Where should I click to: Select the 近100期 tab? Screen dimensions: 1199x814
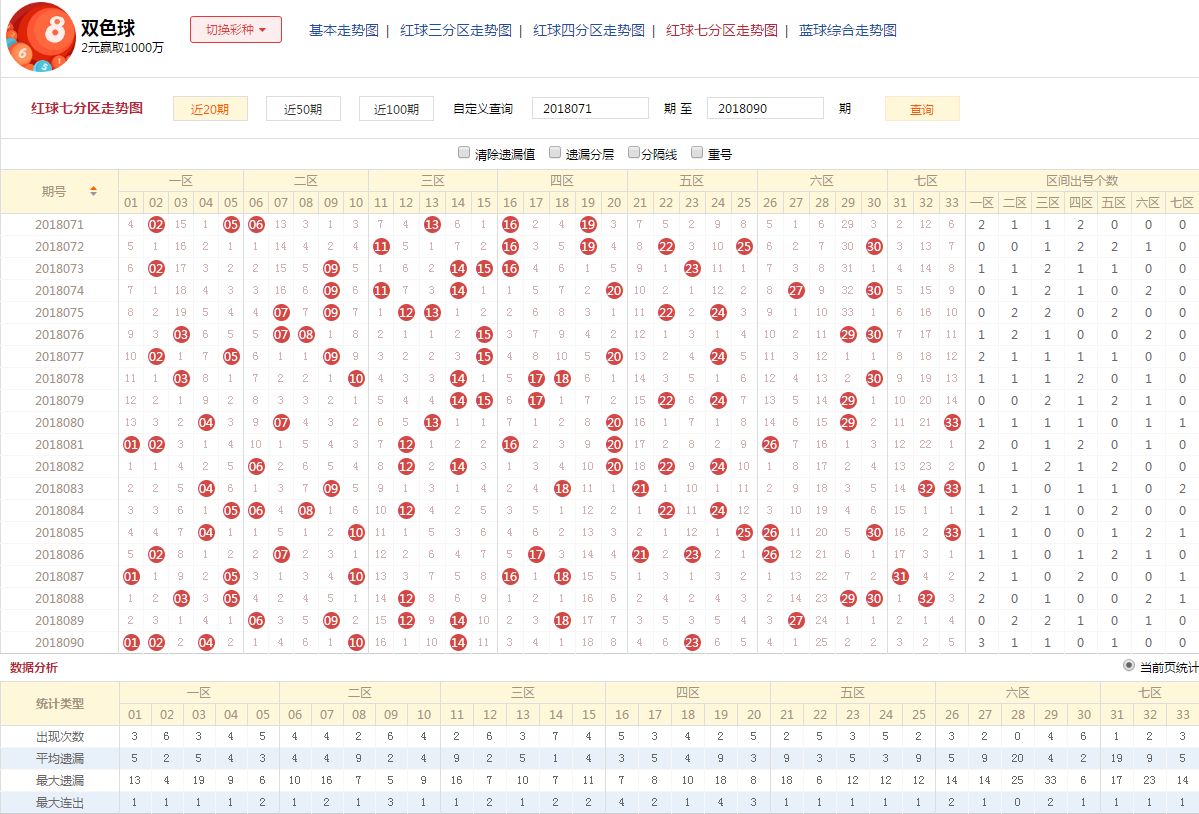point(396,109)
